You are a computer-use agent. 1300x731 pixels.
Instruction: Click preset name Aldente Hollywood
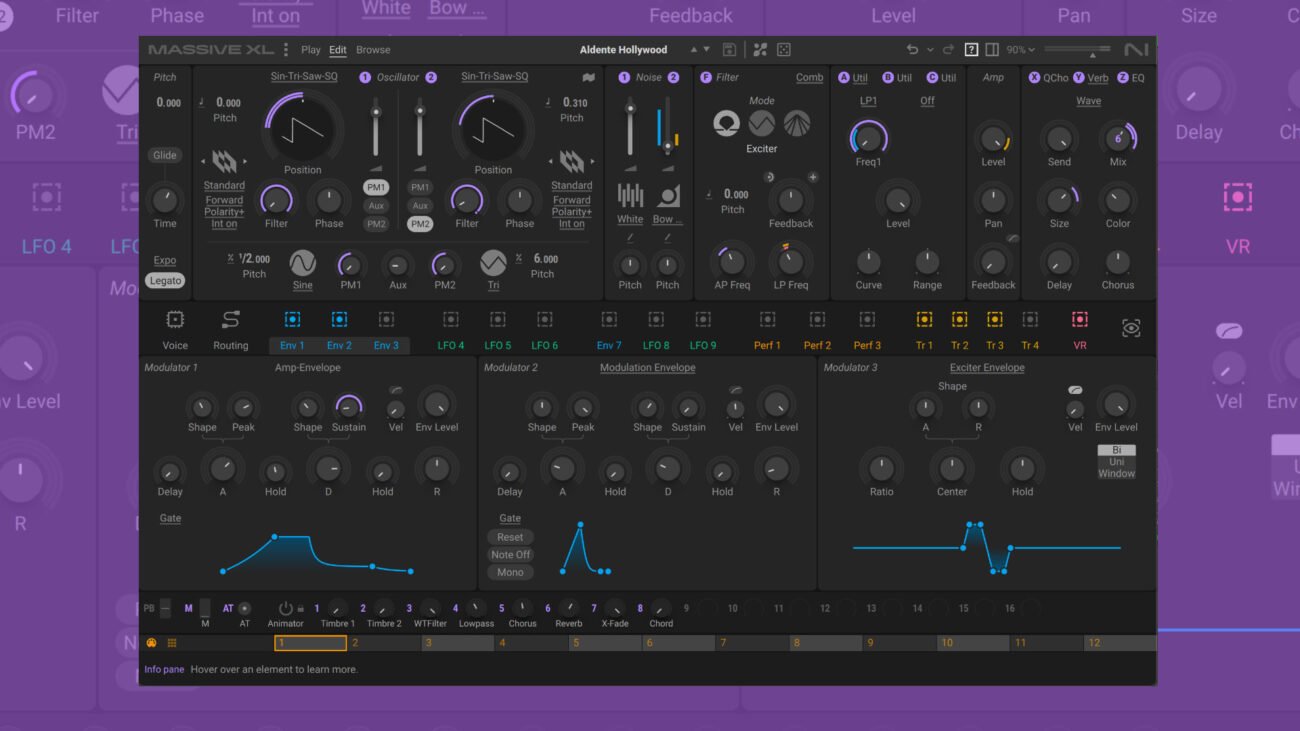(x=623, y=49)
